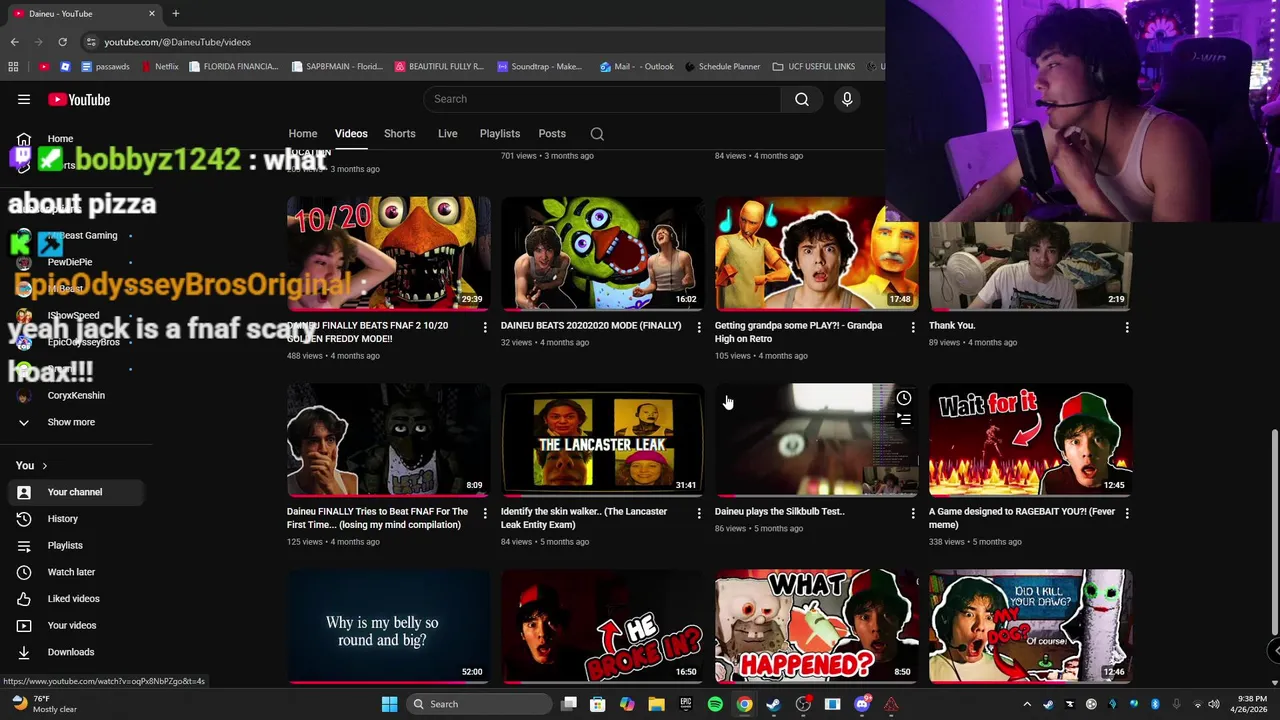Screen dimensions: 1280x720
Task: Open options for RAGEBAIT Fever meme video
Action: pyautogui.click(x=1127, y=513)
